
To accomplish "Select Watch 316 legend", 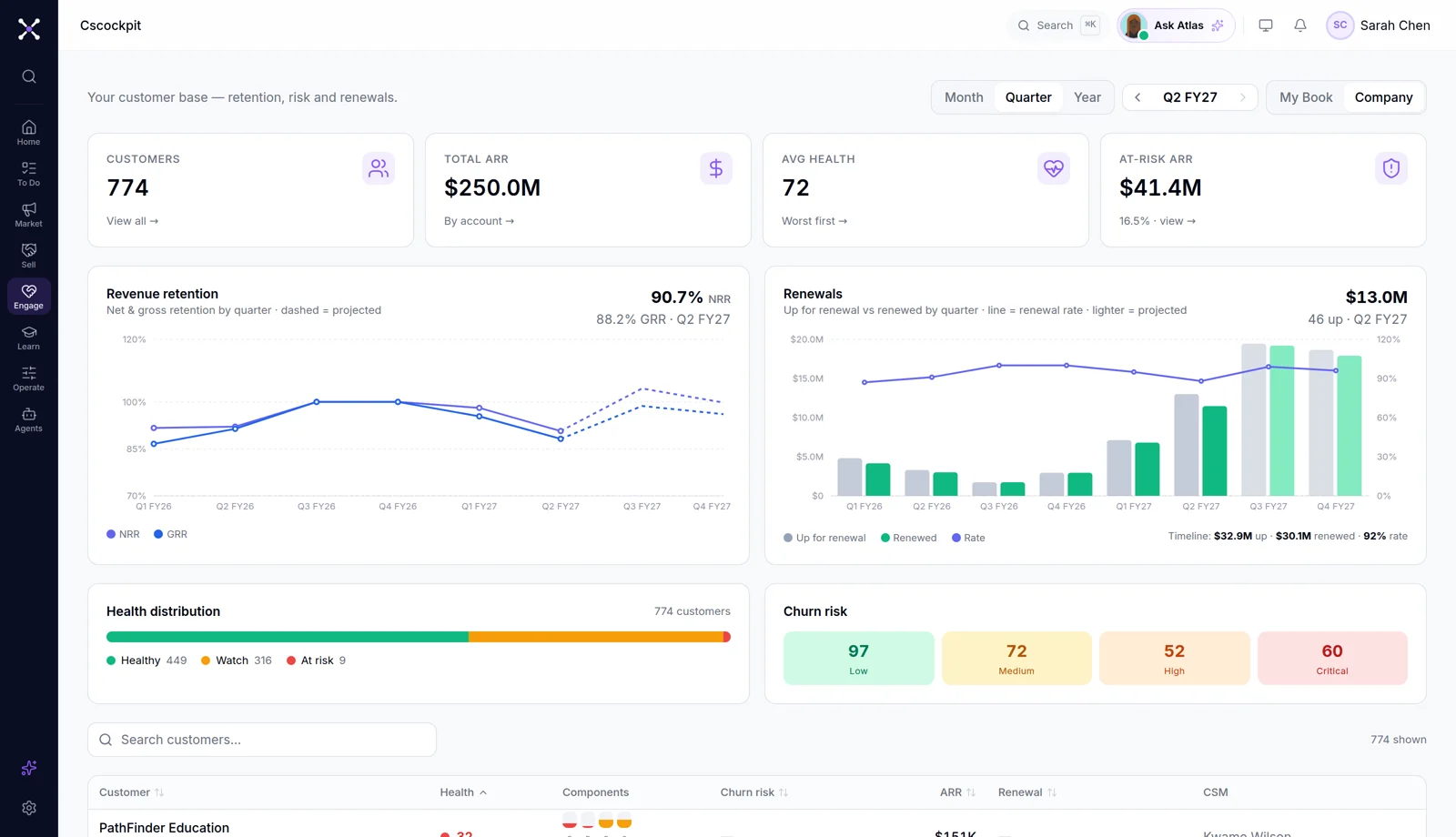I will click(237, 661).
